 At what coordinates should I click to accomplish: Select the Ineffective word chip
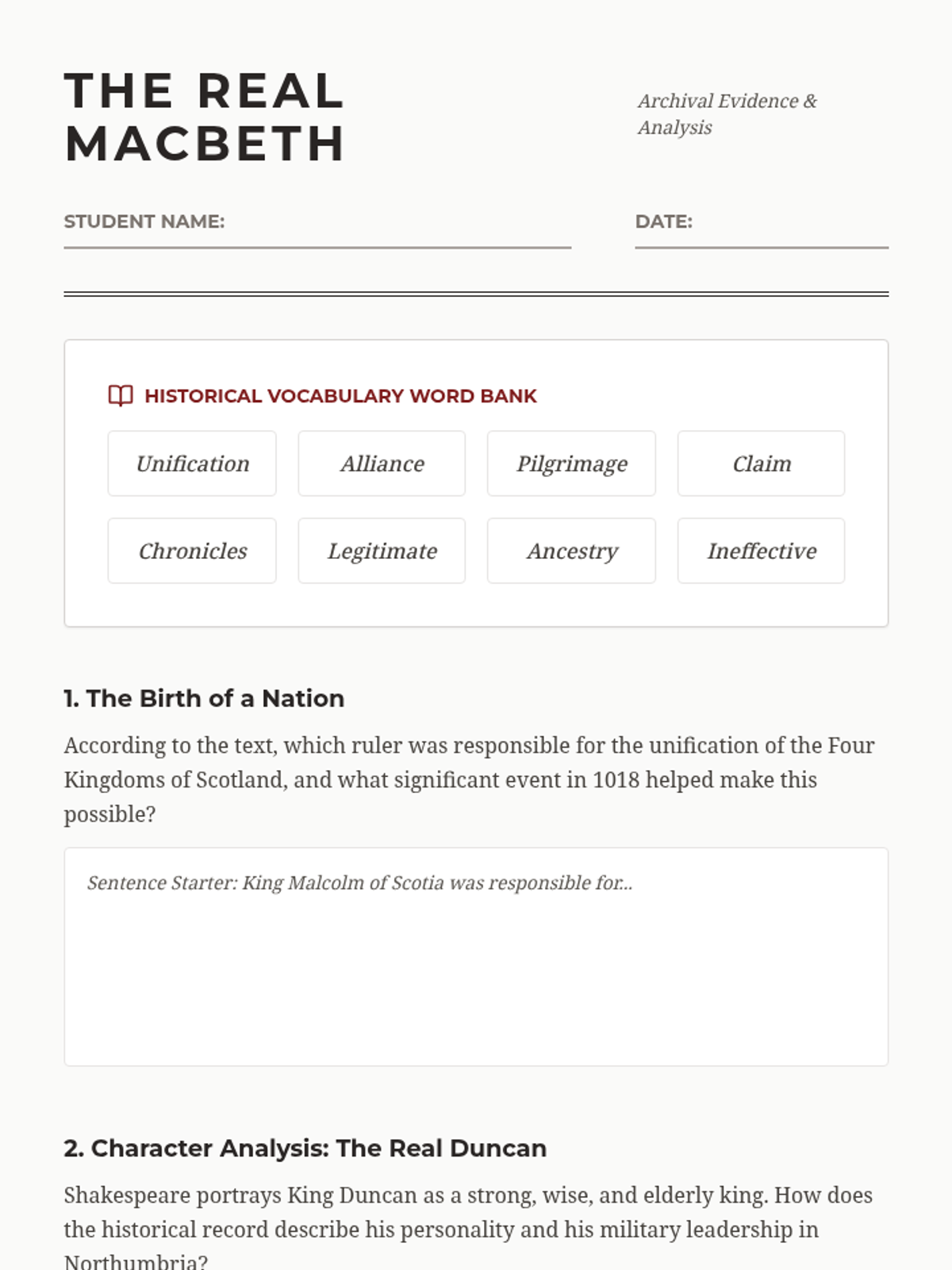tap(761, 551)
